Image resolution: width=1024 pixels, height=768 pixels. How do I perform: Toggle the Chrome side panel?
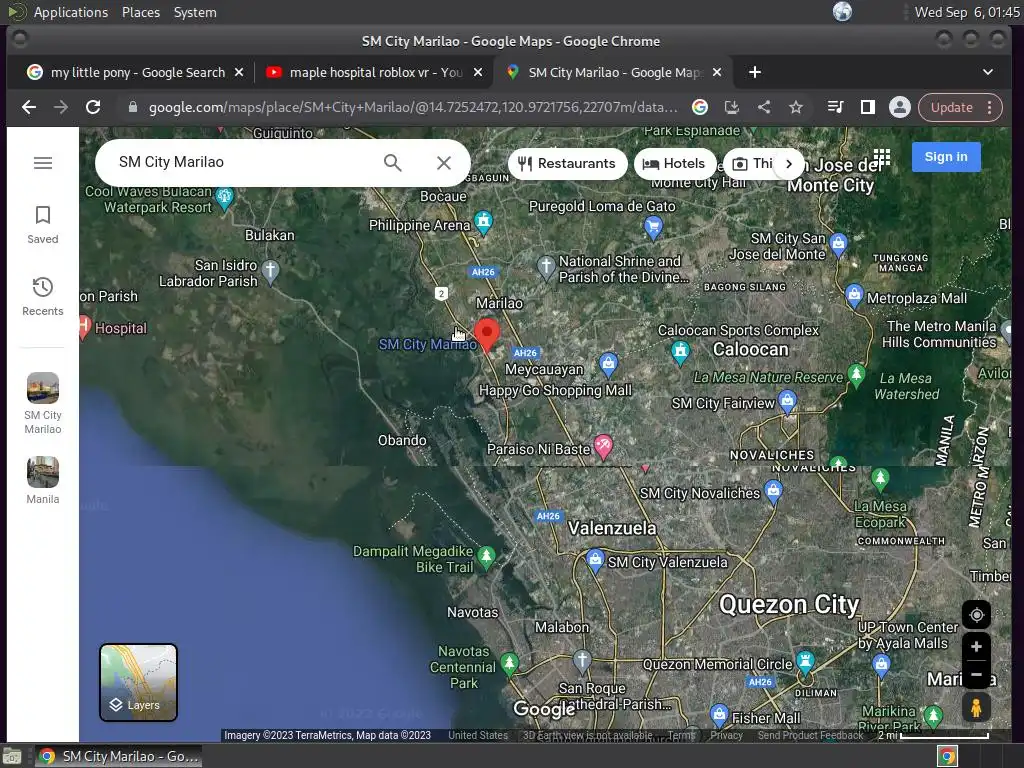tap(867, 107)
